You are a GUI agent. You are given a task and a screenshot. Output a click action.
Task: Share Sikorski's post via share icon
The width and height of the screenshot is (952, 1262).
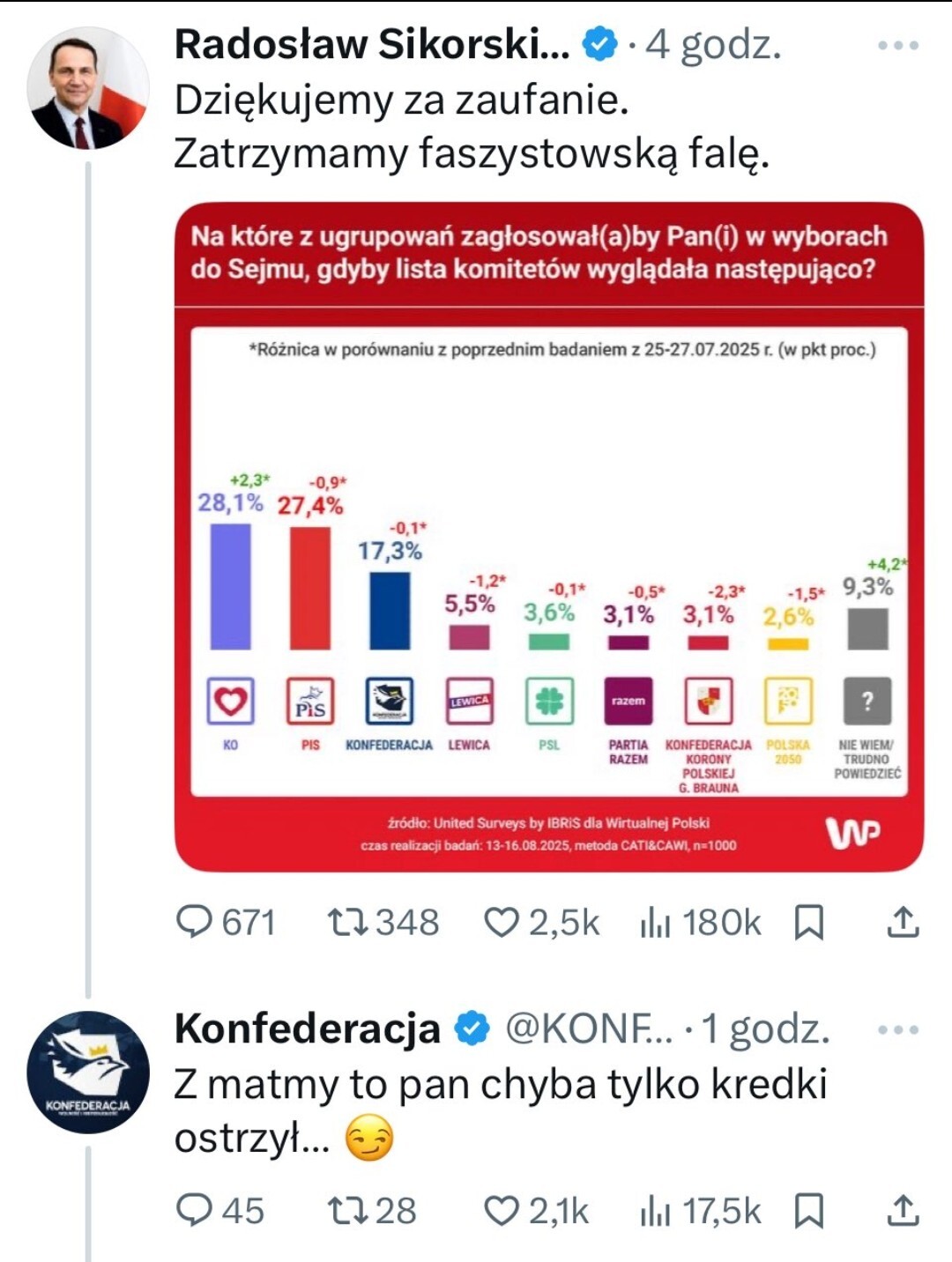(x=903, y=923)
